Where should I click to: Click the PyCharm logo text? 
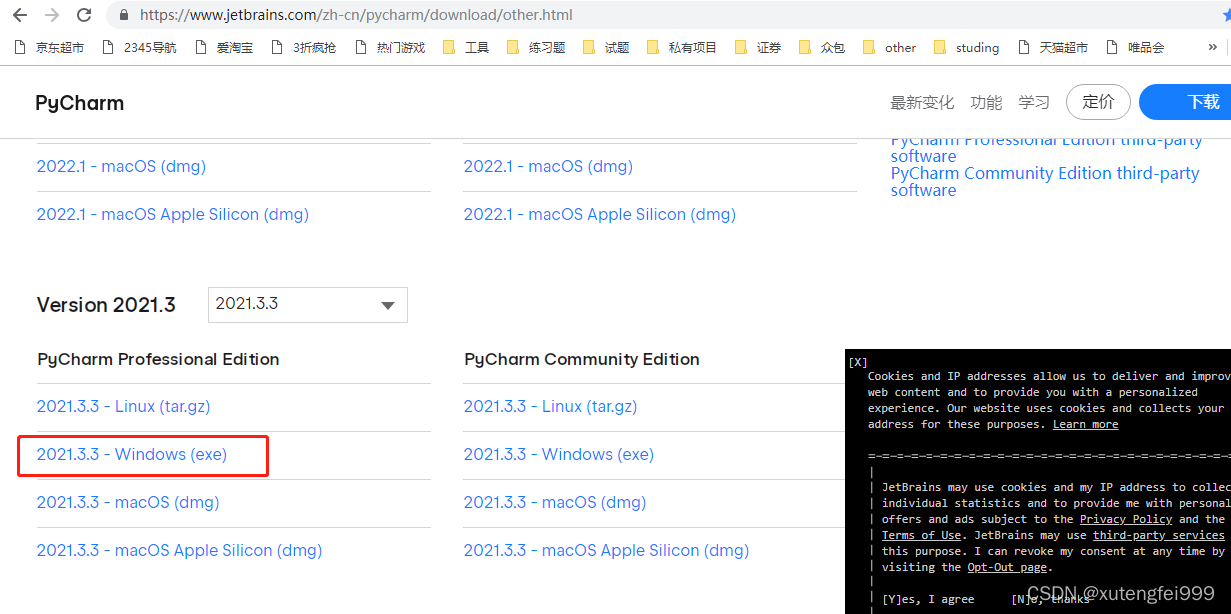[79, 103]
